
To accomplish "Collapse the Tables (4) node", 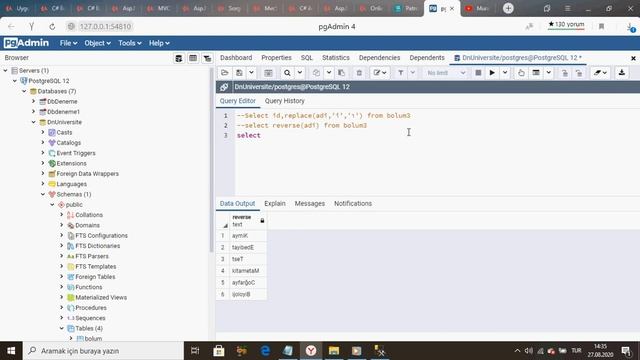I will [62, 328].
